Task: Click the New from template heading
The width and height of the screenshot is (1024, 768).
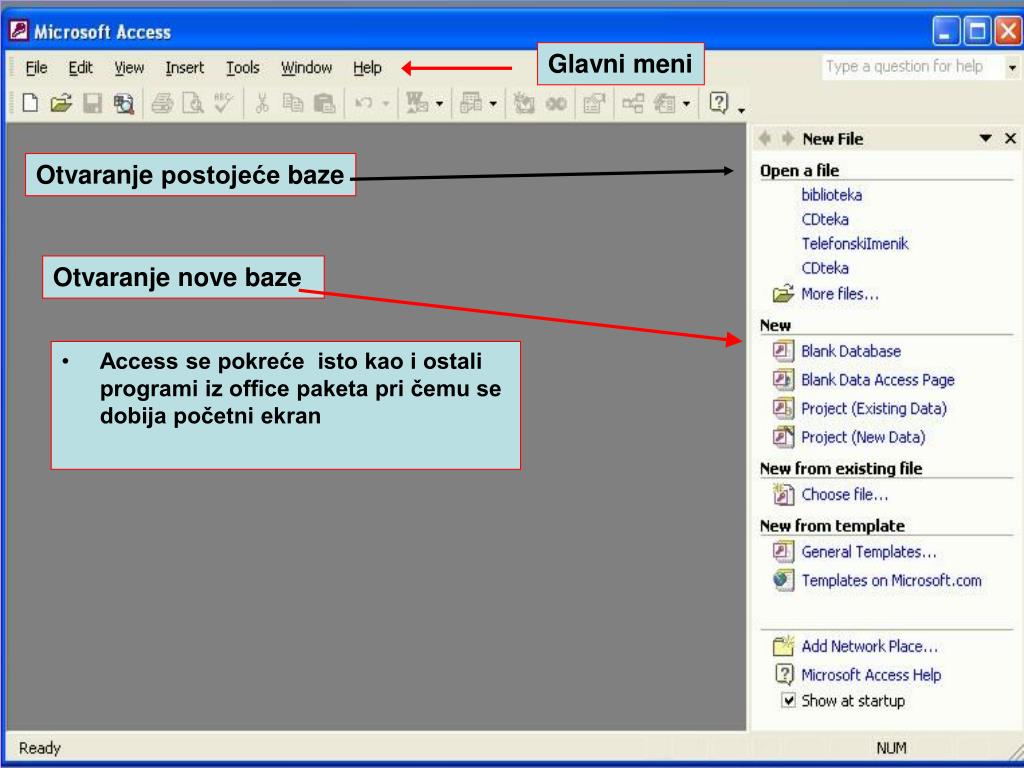Action: [832, 526]
